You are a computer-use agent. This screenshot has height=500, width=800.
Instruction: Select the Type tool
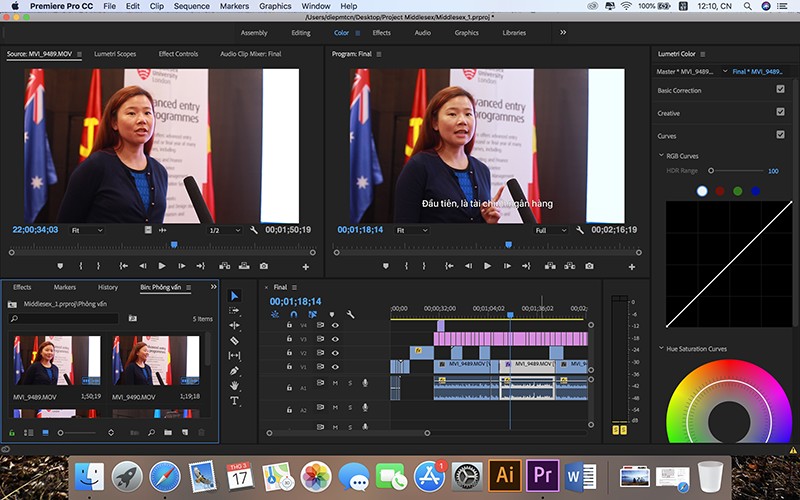point(234,401)
